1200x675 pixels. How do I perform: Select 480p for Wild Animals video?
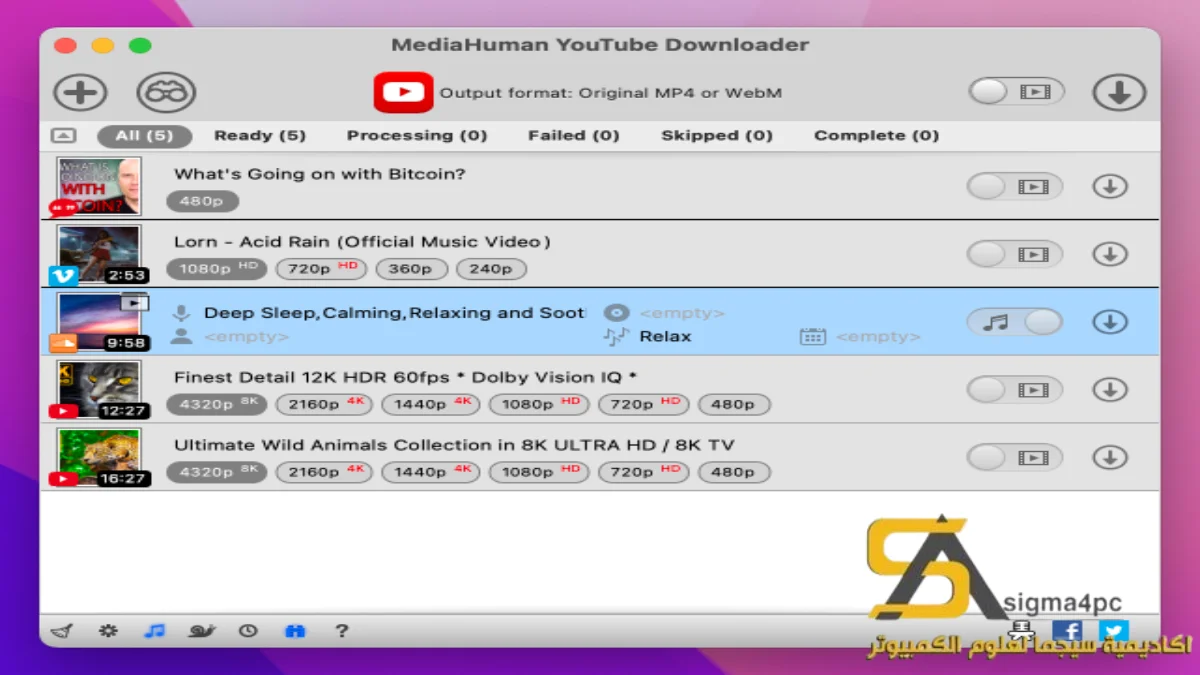point(734,472)
